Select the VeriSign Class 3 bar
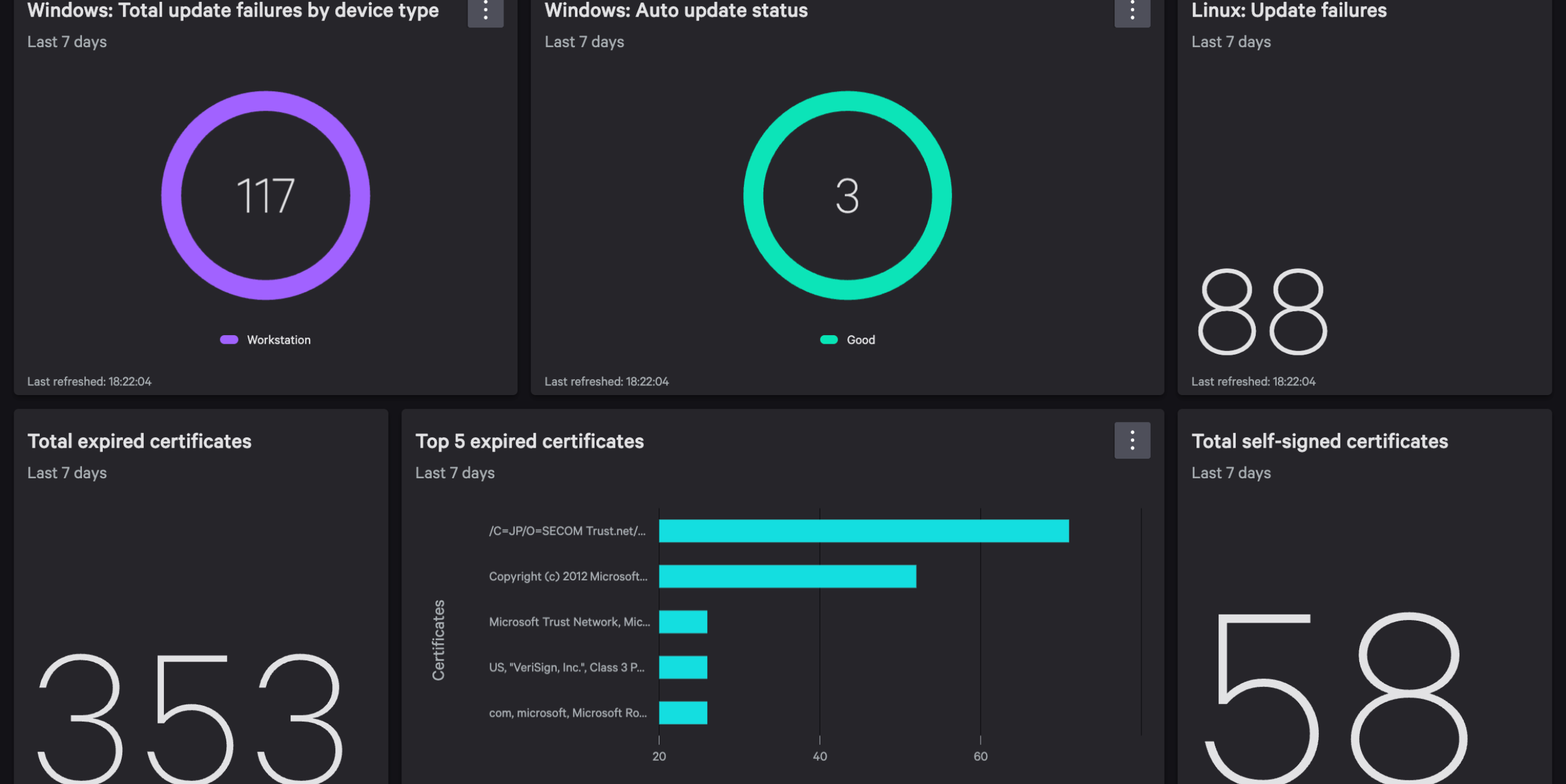 pos(683,667)
